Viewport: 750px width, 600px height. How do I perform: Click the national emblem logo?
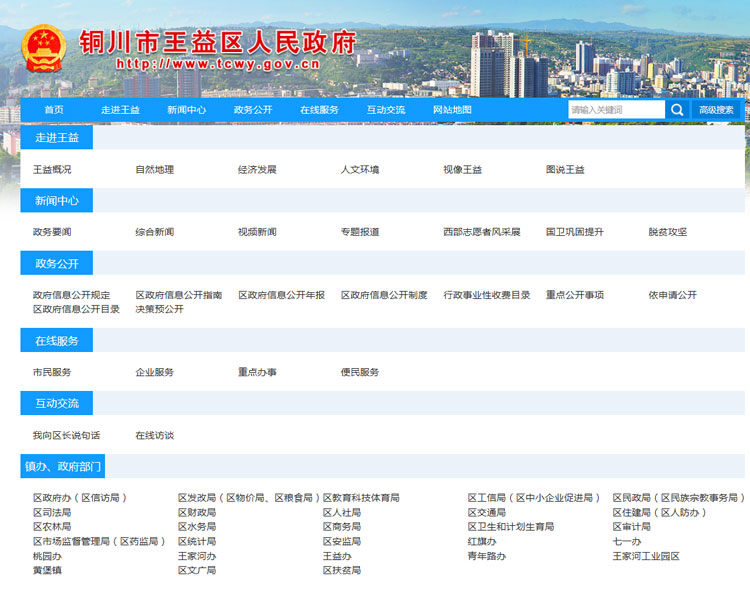[43, 47]
